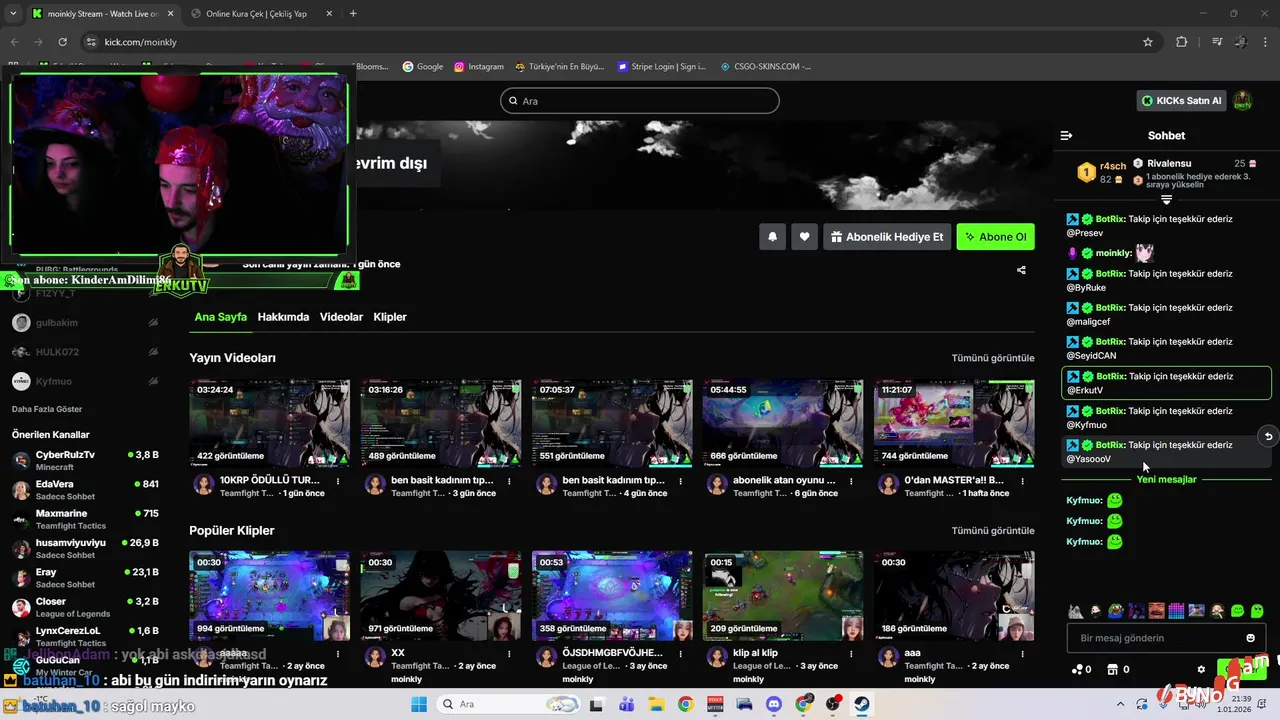The height and width of the screenshot is (720, 1280).
Task: Switch to the Videolar tab
Action: 341,317
